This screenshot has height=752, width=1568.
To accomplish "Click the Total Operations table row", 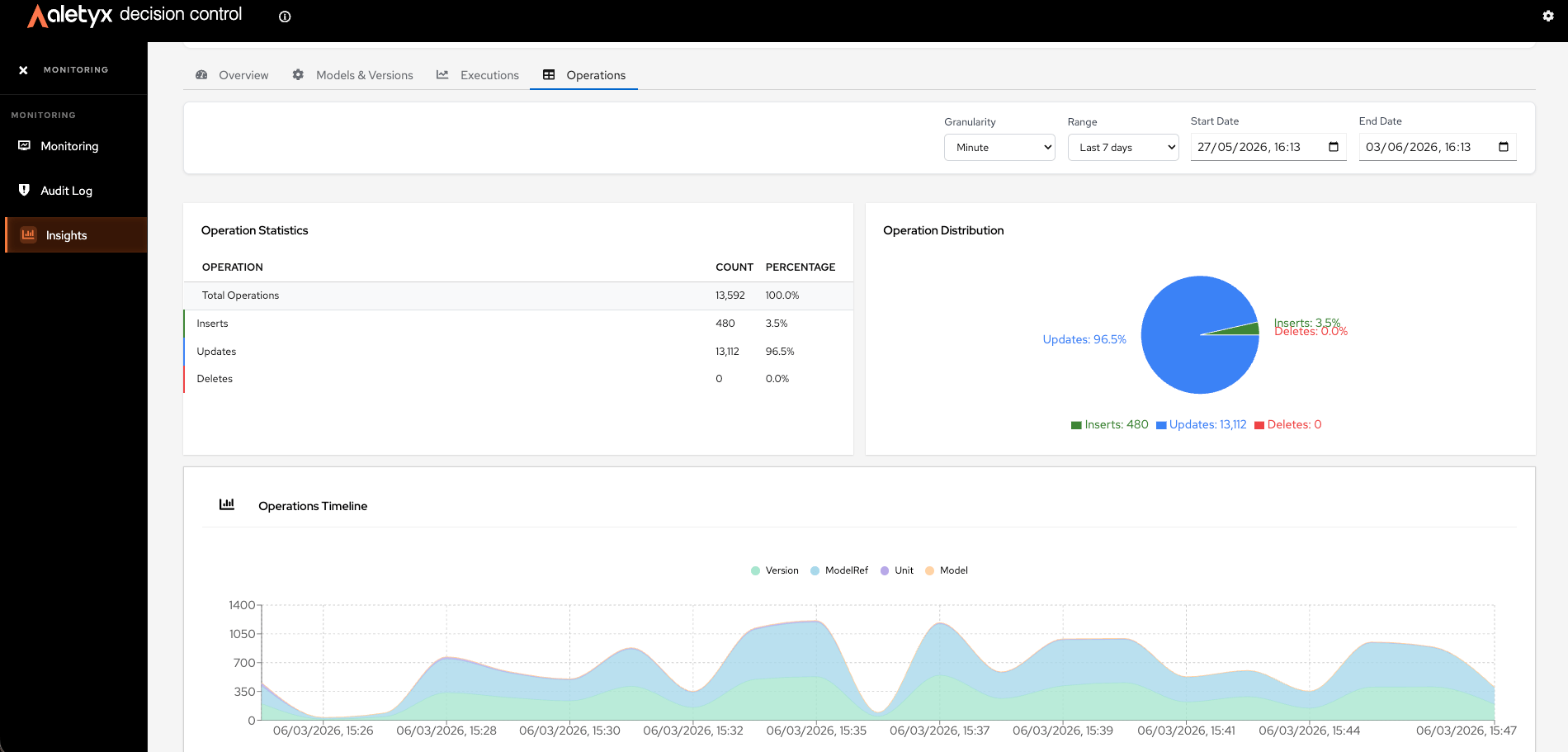I will coord(518,296).
